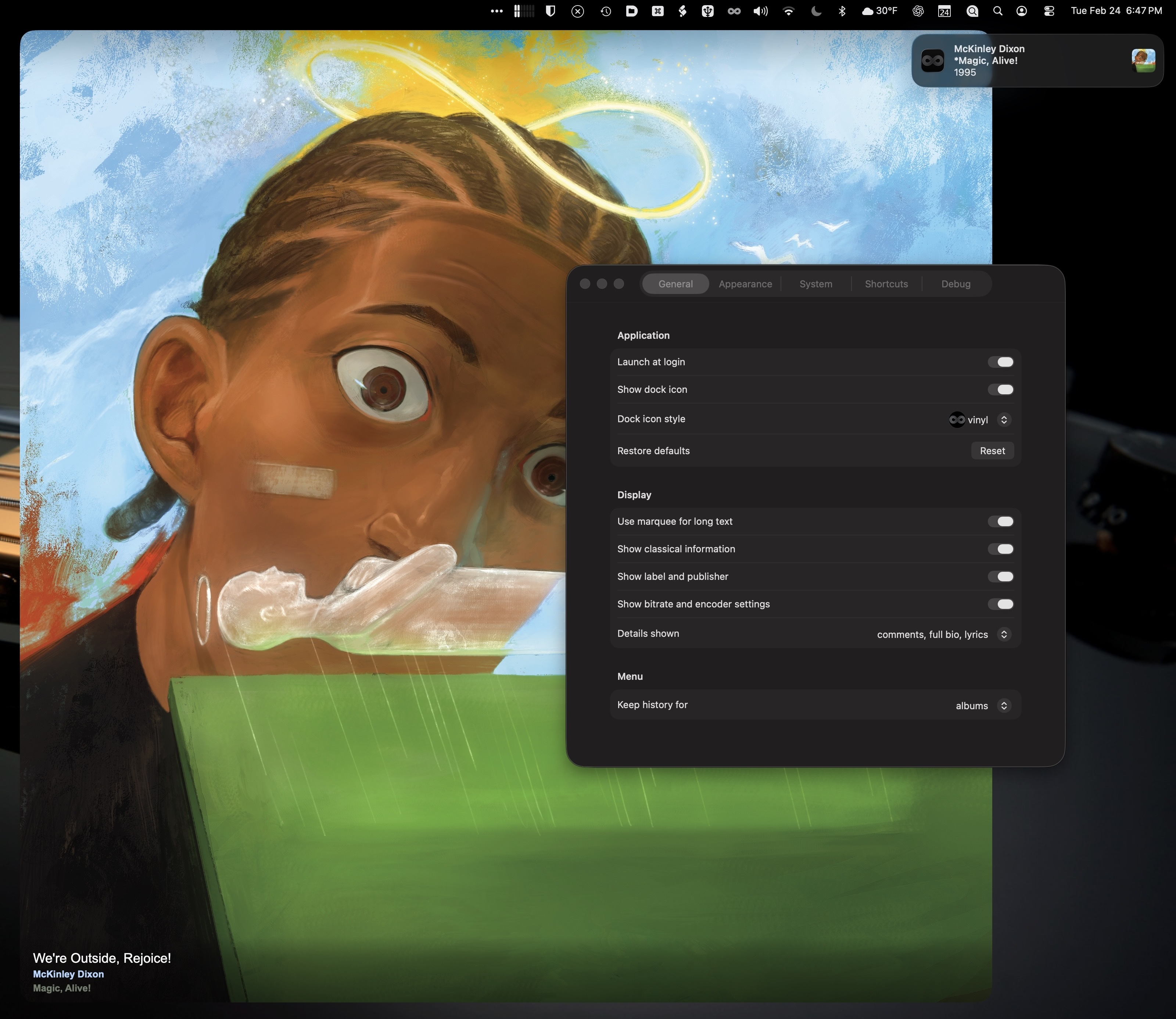This screenshot has height=1019, width=1176.
Task: Open the Dock icon style vinyl dropdown
Action: 980,420
